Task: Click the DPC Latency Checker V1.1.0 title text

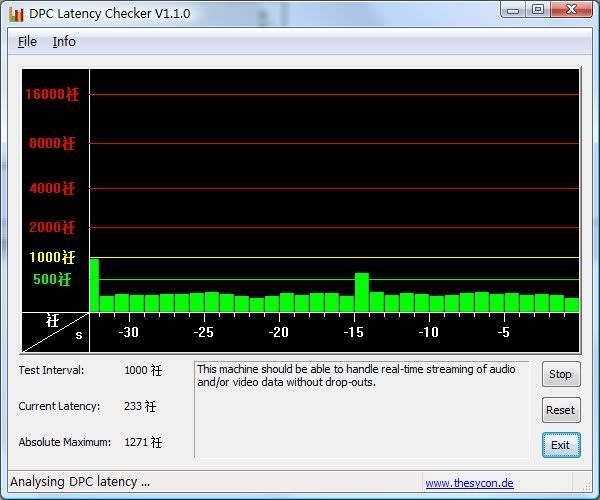Action: pos(110,14)
